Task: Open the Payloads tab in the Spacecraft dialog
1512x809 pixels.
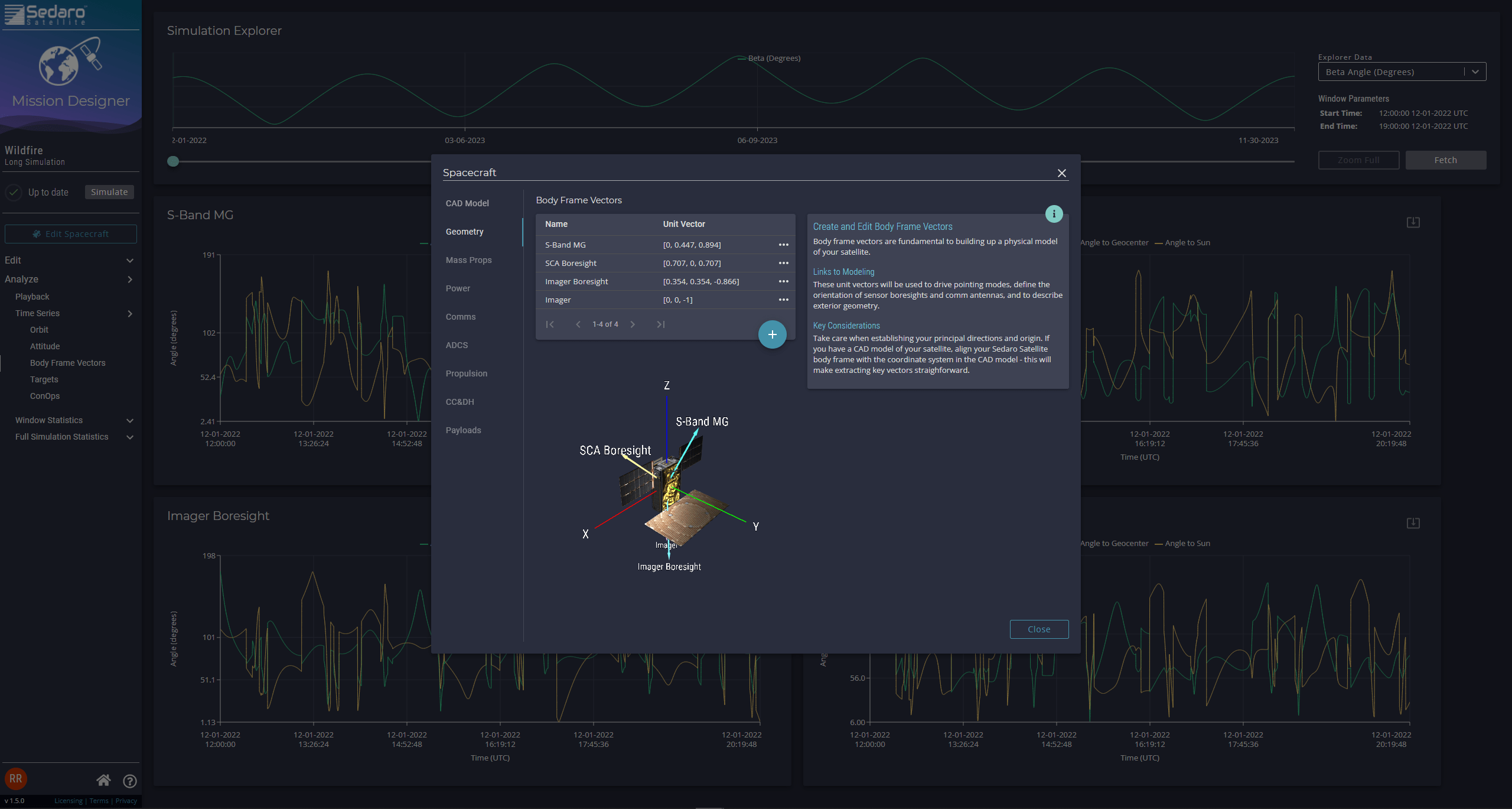Action: 463,430
